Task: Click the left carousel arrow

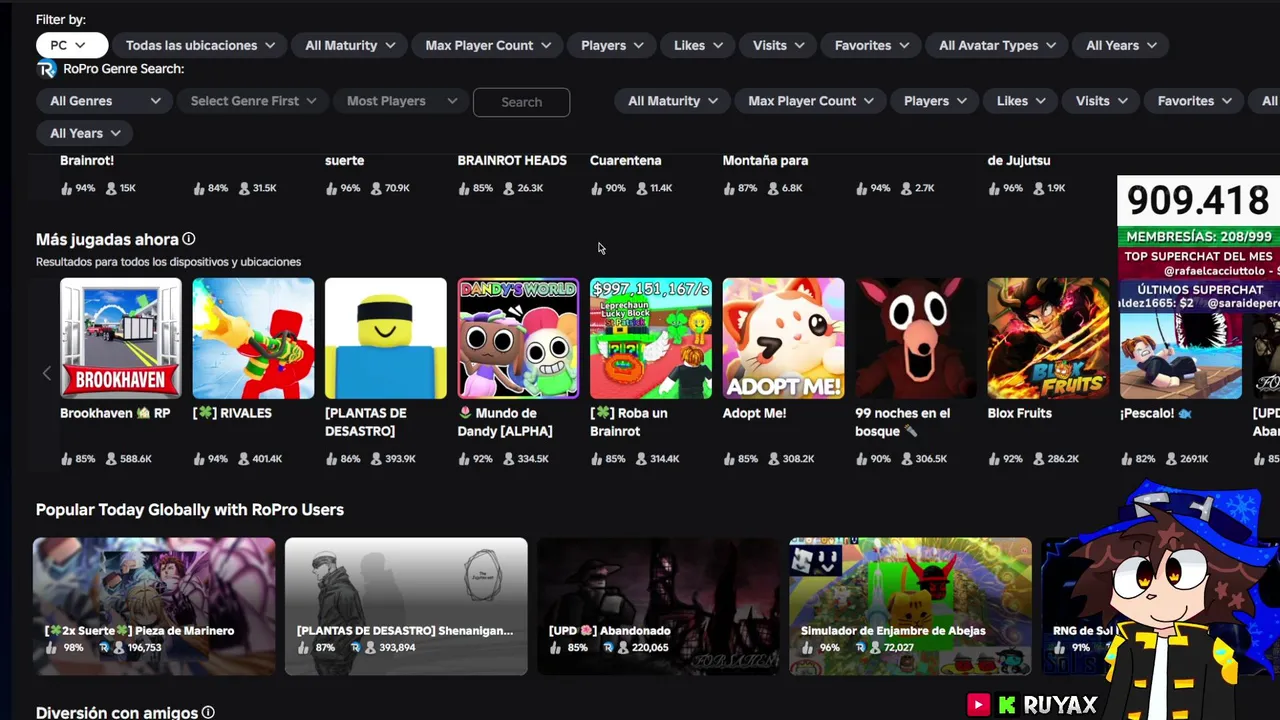Action: (x=46, y=373)
